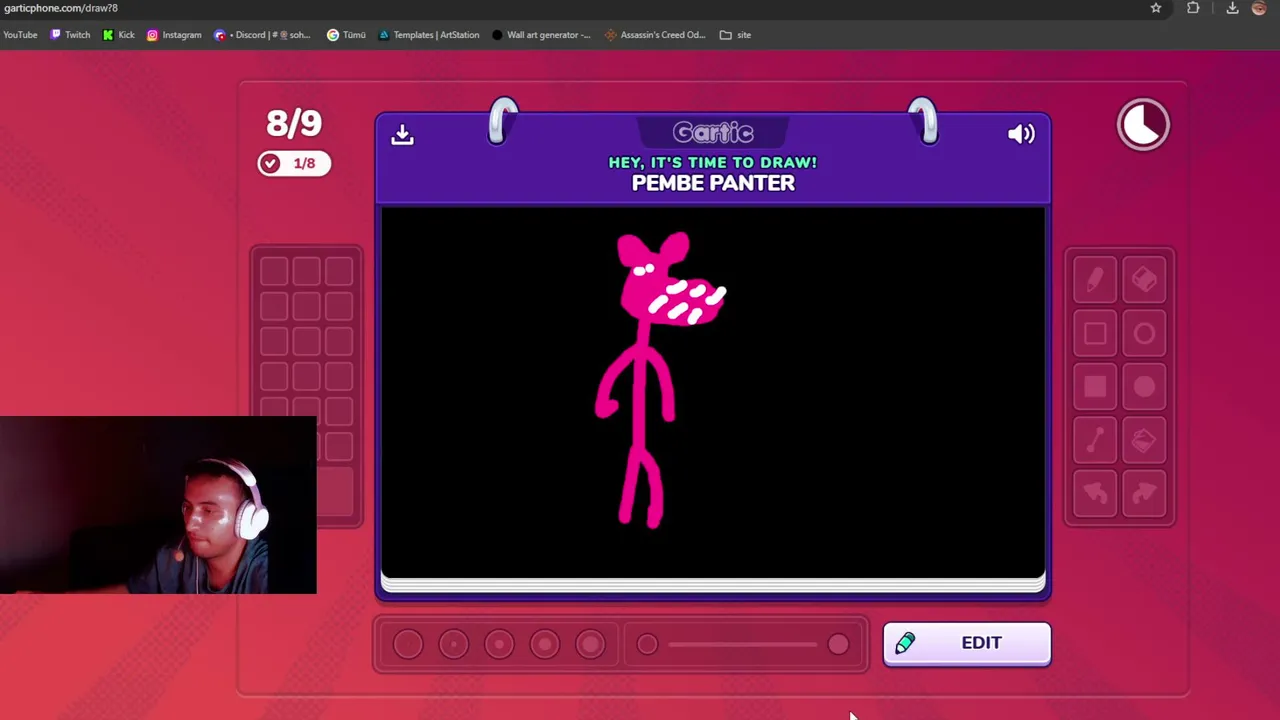Screen dimensions: 1280x720
Task: Pick the filled rectangle shape tool
Action: (x=1095, y=387)
